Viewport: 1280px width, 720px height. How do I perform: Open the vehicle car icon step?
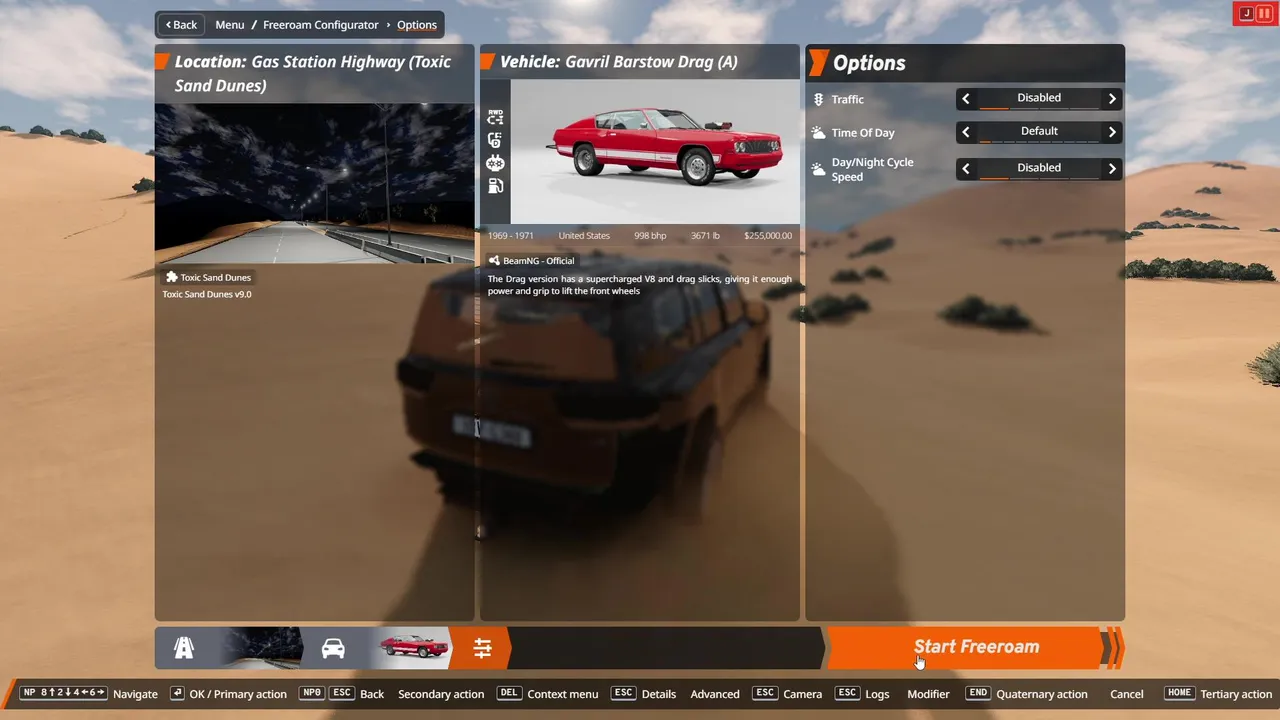coord(333,648)
